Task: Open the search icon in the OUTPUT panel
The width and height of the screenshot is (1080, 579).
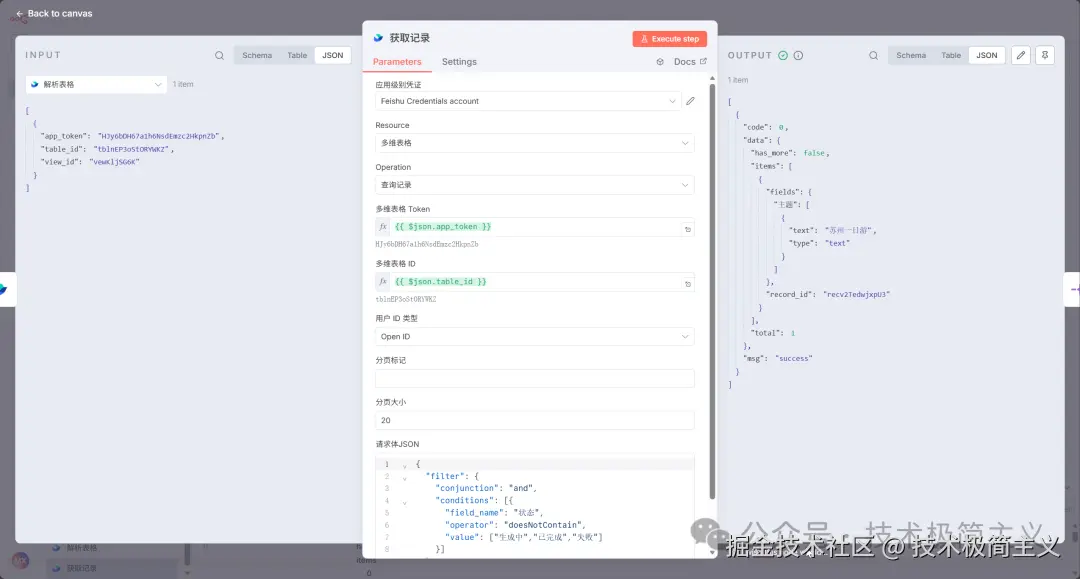Action: pos(873,55)
